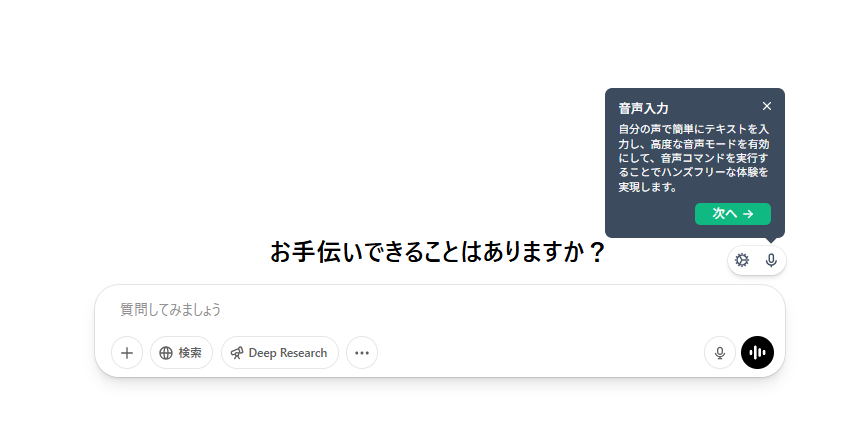Toggle the 検索 search mode
The image size is (862, 436).
point(181,352)
